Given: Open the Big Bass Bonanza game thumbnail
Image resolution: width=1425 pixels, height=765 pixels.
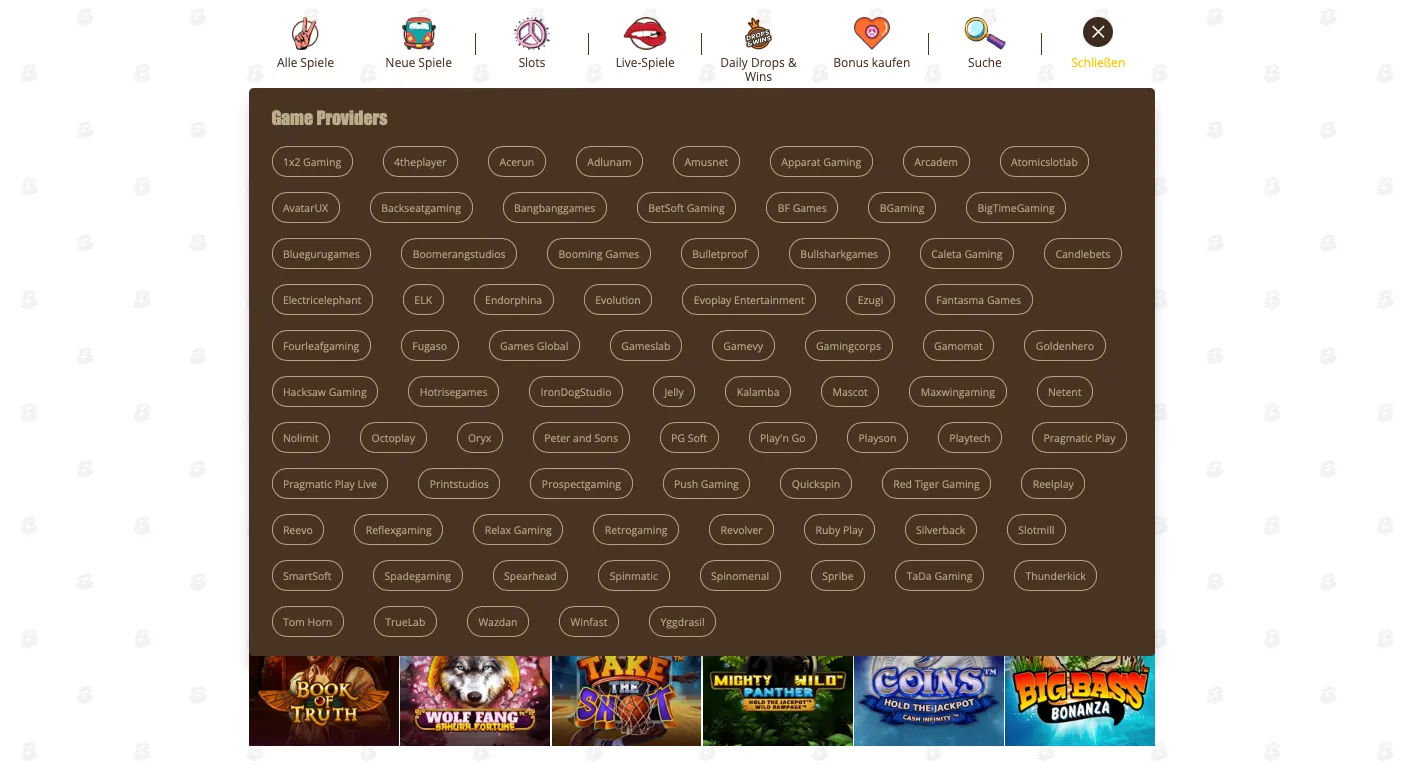Looking at the screenshot, I should click(1079, 700).
